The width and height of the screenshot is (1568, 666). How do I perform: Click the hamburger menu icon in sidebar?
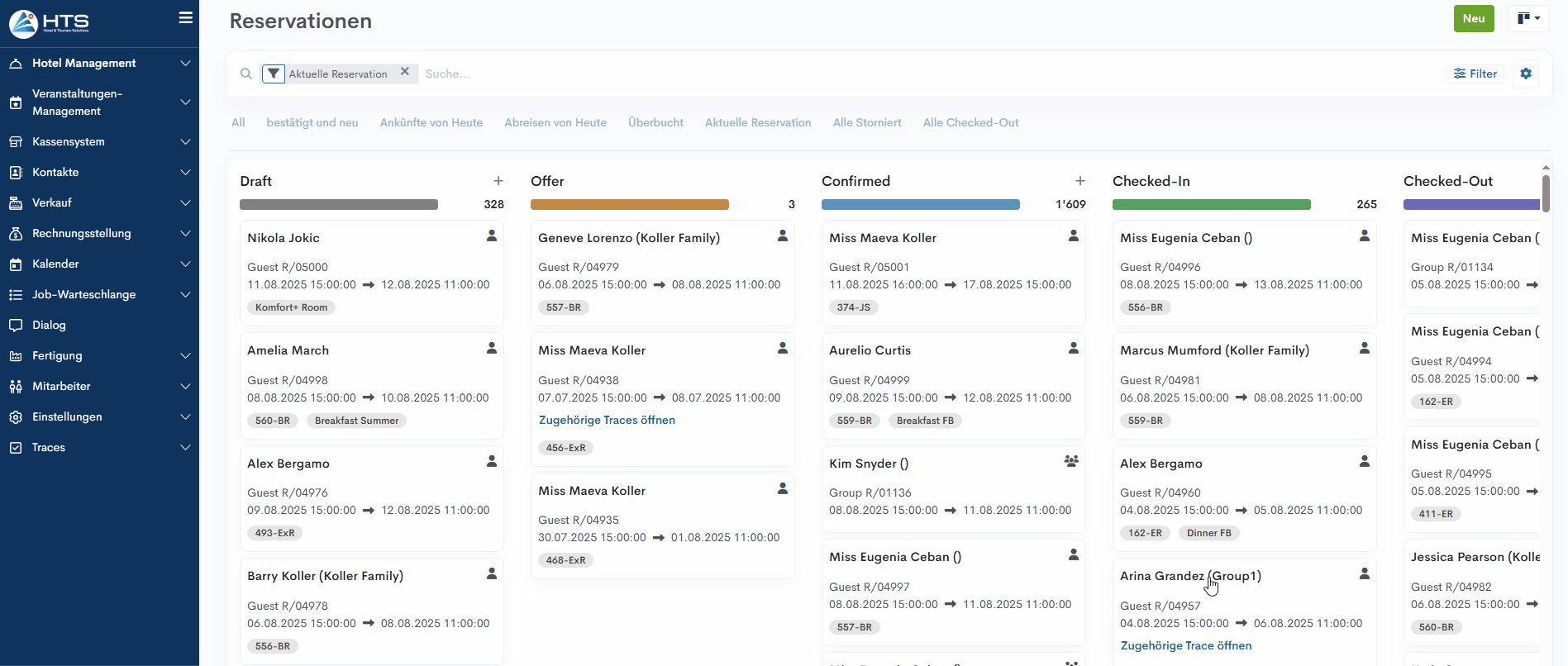186,18
